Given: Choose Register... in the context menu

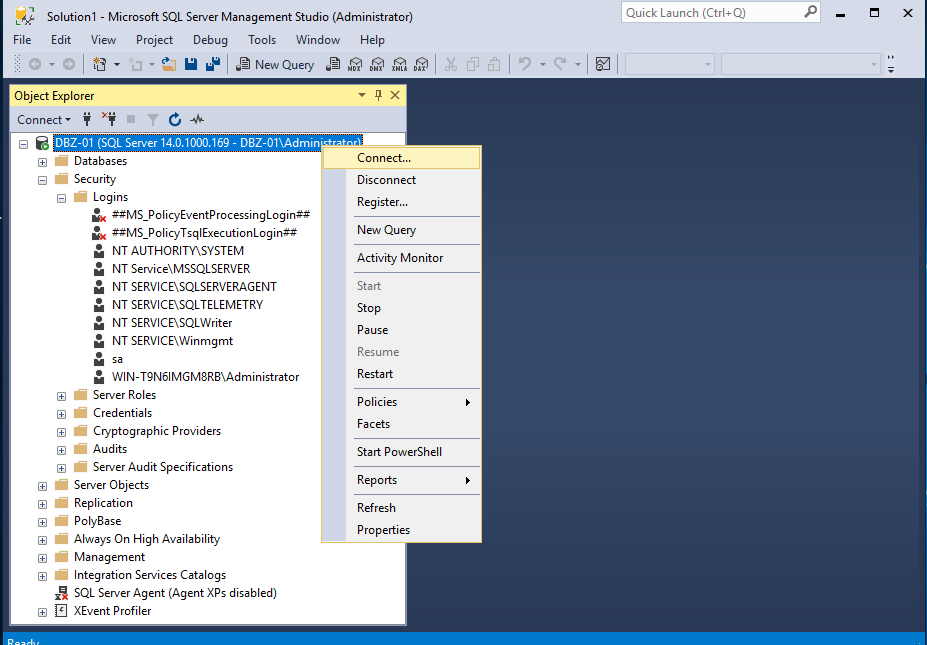Looking at the screenshot, I should (401, 202).
